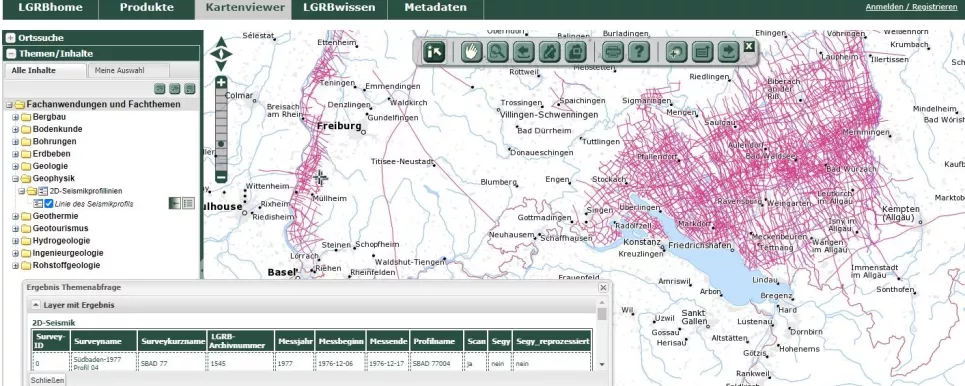Viewport: 965px width, 386px height.
Task: Click the toolbar icon before the printer
Action: coord(575,52)
